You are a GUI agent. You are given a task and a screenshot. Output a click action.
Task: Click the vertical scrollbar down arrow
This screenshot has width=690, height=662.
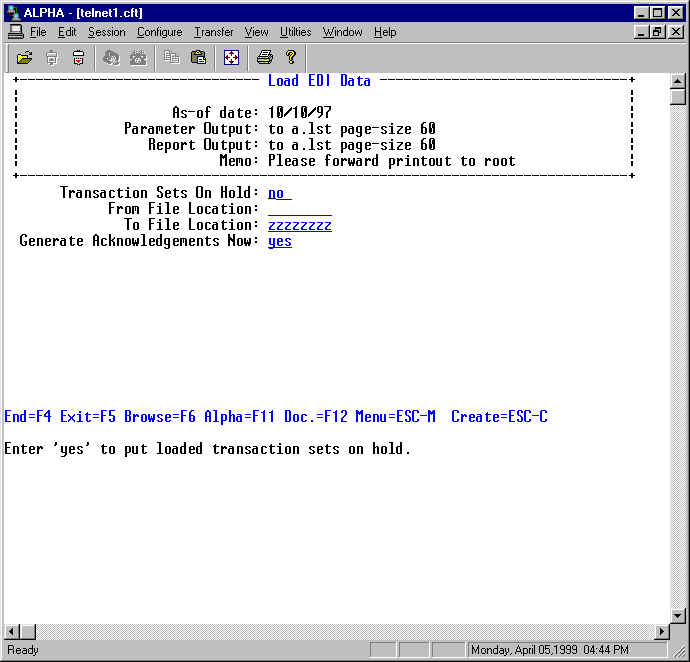(x=678, y=615)
